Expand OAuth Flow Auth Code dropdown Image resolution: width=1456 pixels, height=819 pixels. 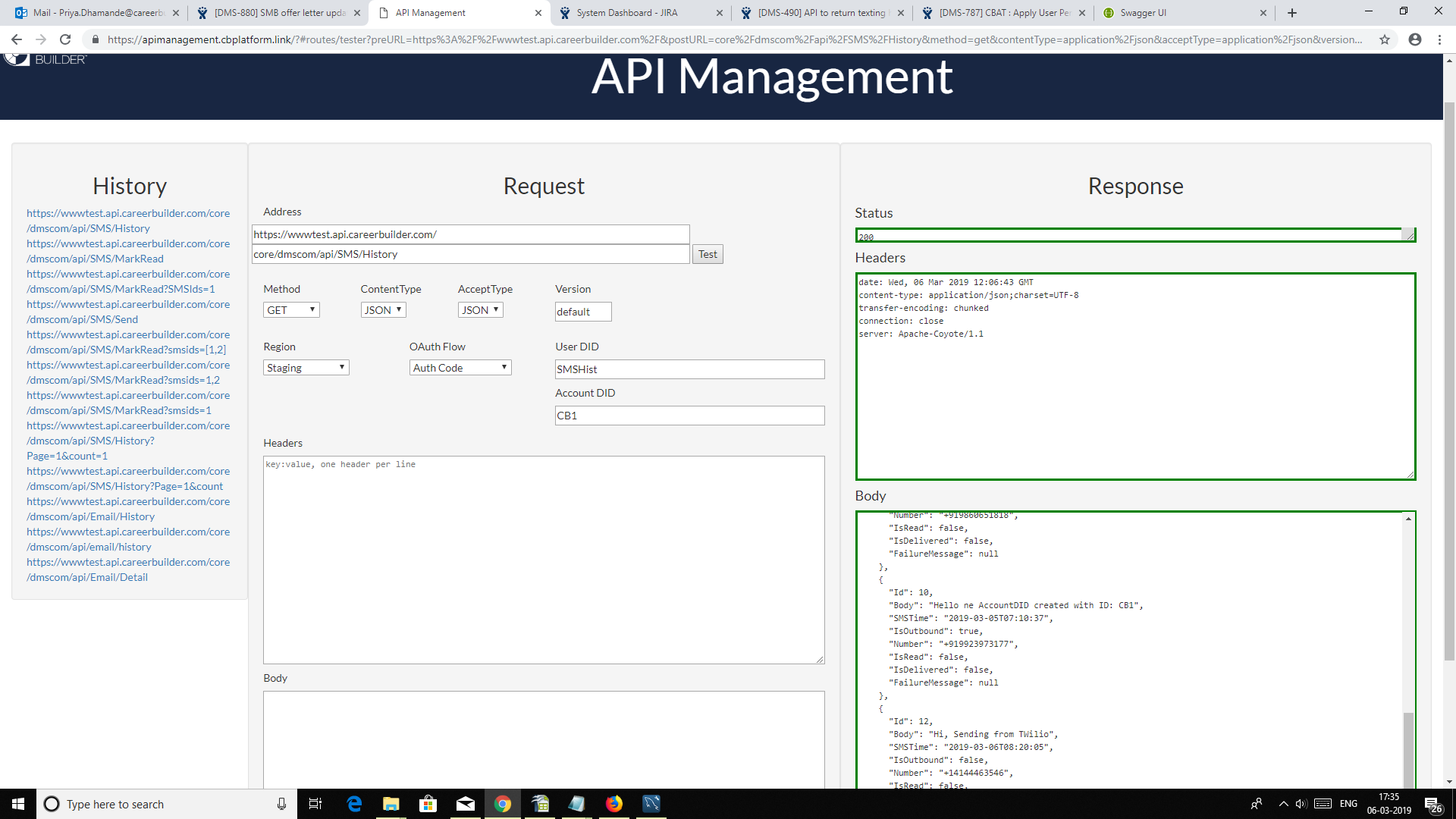point(460,368)
